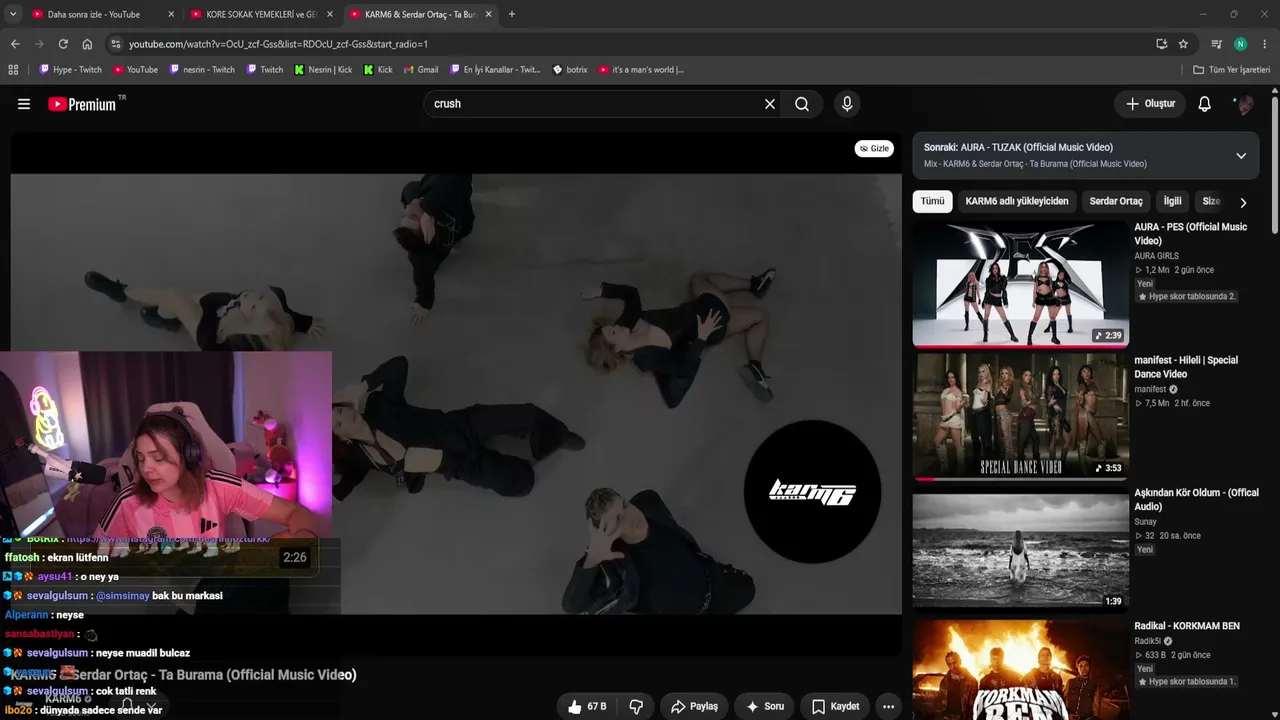This screenshot has width=1280, height=720.
Task: Start voice search with microphone icon
Action: coord(847,104)
